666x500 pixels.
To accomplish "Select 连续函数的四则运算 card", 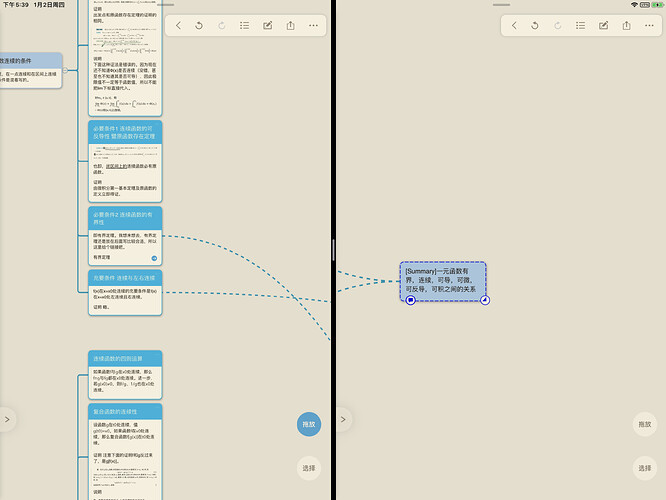I will pos(125,375).
